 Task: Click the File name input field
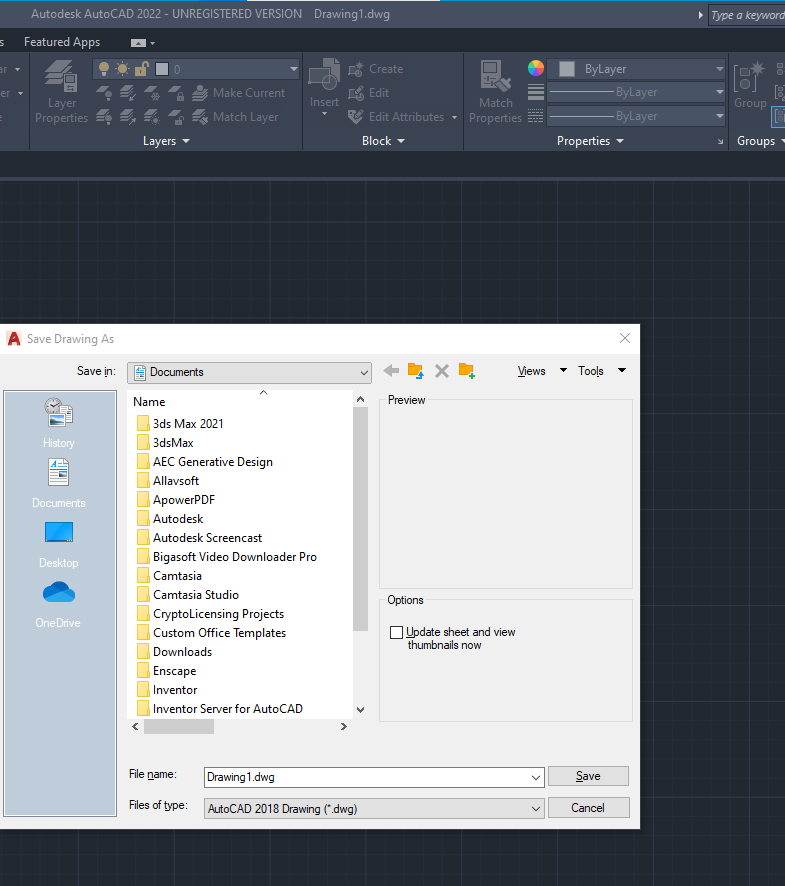point(365,777)
